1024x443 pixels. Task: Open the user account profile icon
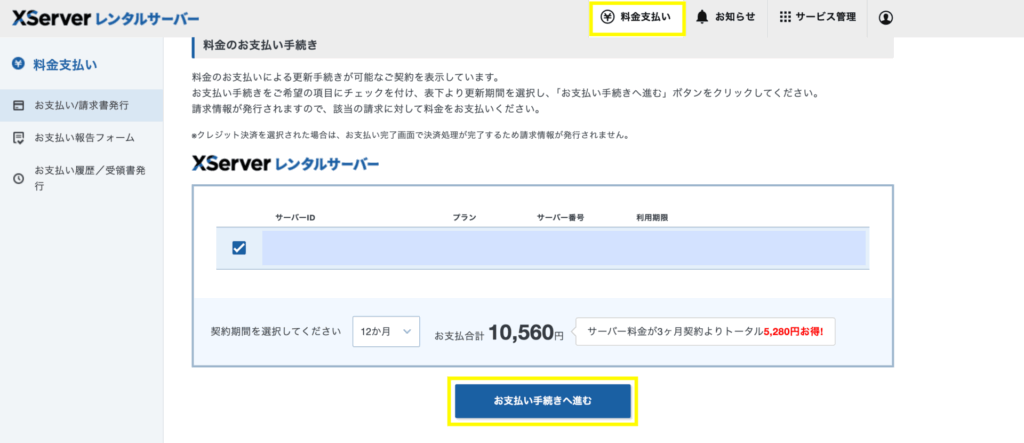(x=885, y=17)
